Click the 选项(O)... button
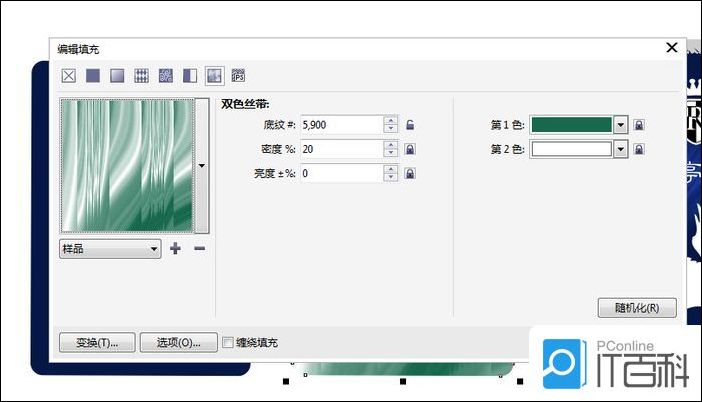The image size is (702, 402). [179, 343]
